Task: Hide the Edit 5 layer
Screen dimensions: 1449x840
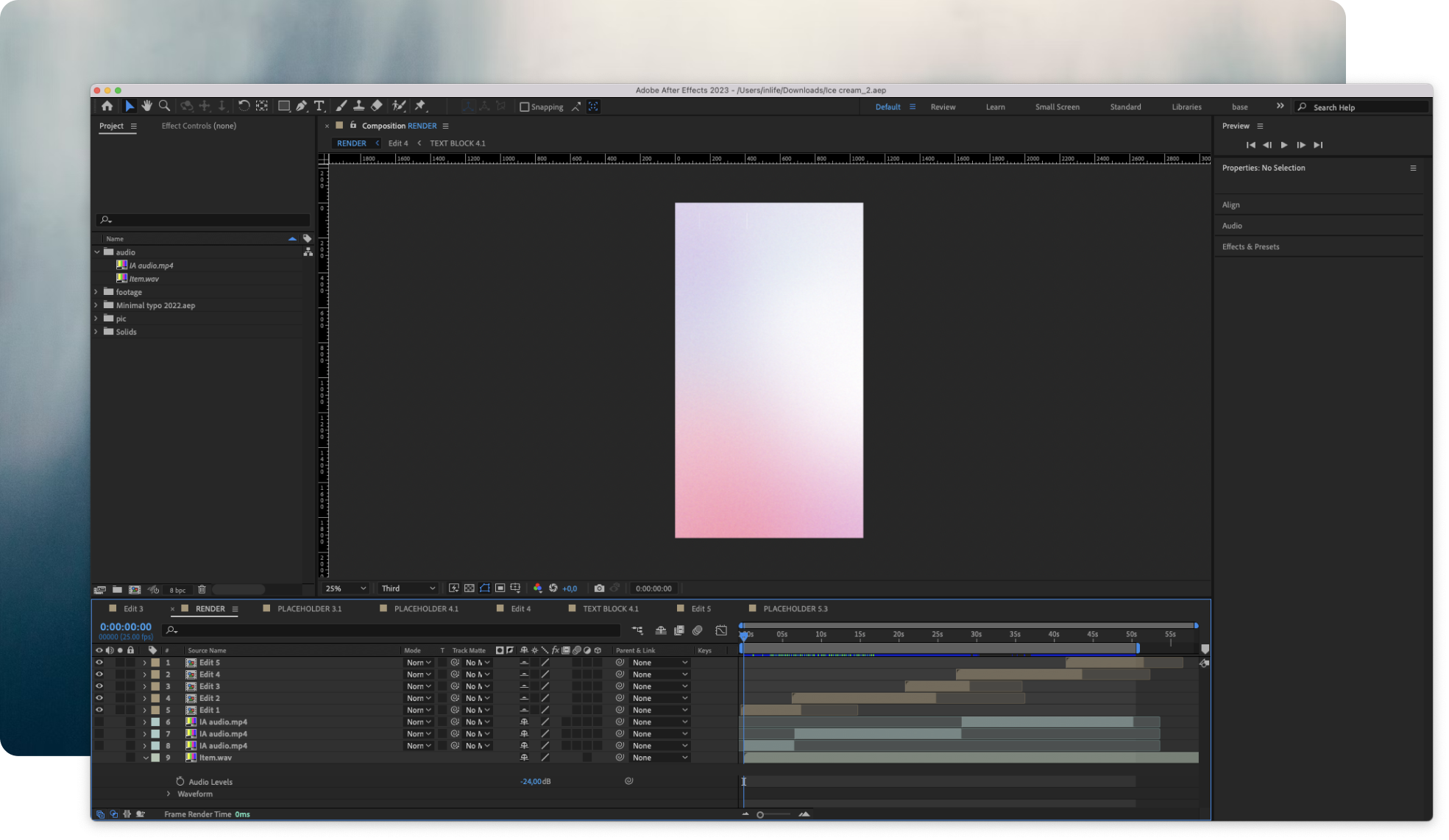Action: tap(99, 663)
